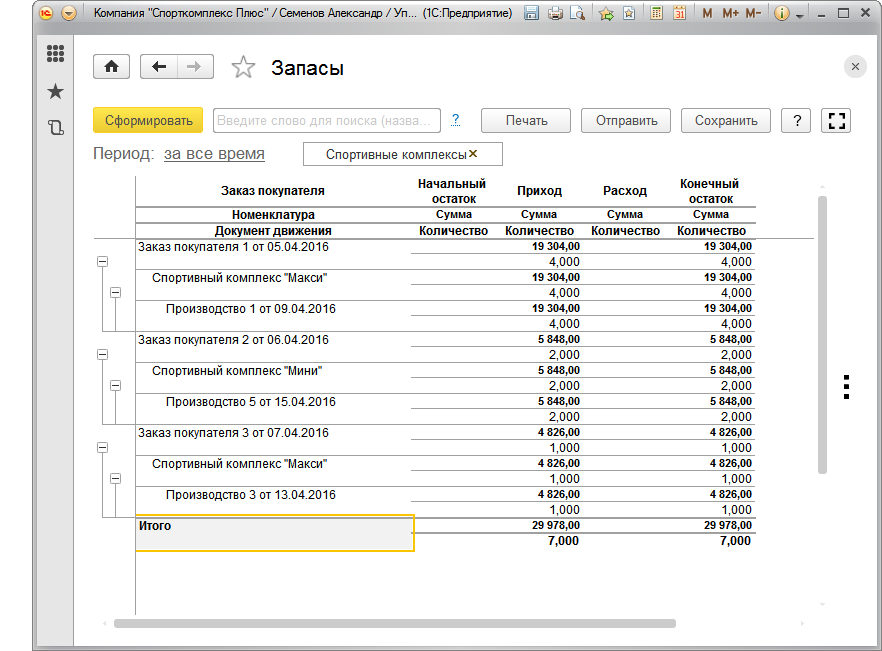Image resolution: width=882 pixels, height=651 pixels.
Task: Click the Печать button
Action: [x=526, y=120]
